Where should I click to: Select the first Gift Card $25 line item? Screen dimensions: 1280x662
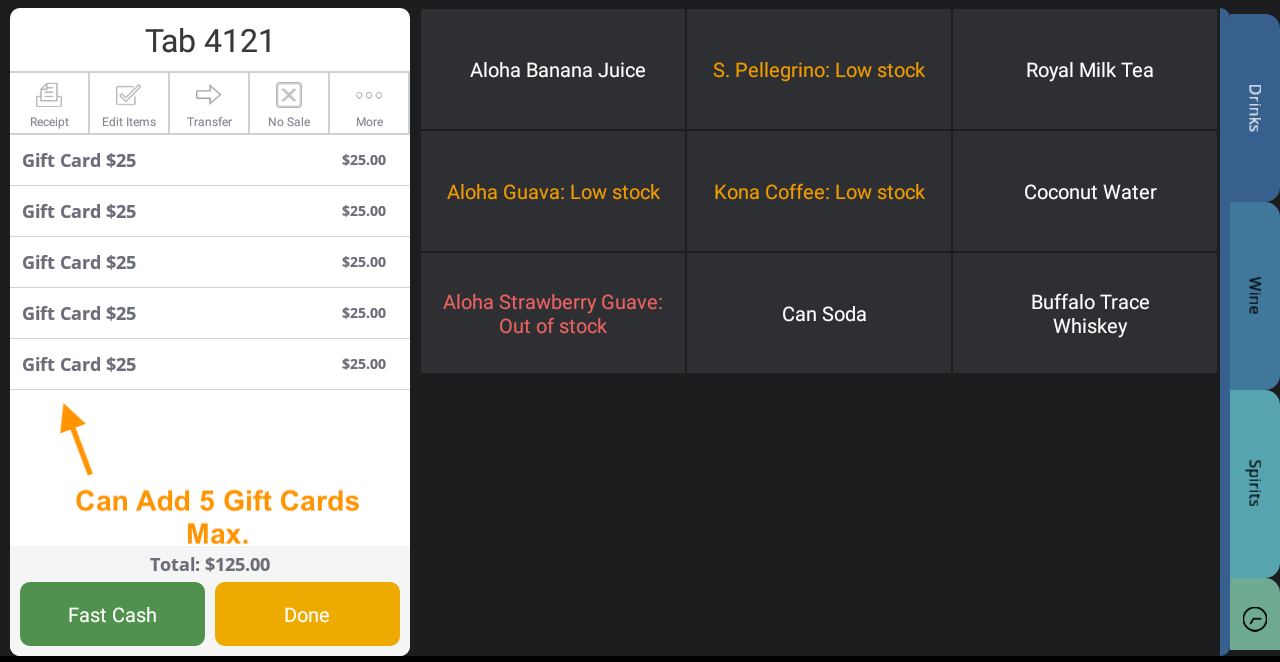[x=209, y=160]
